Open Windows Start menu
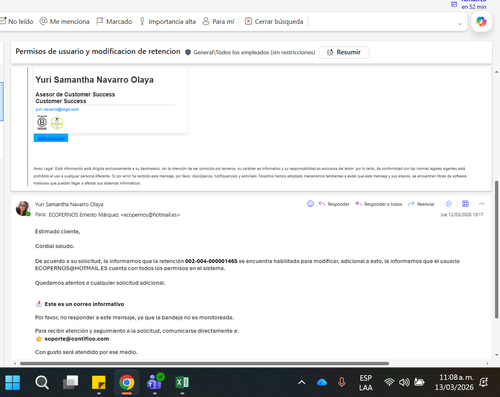This screenshot has width=500, height=397. [x=13, y=382]
